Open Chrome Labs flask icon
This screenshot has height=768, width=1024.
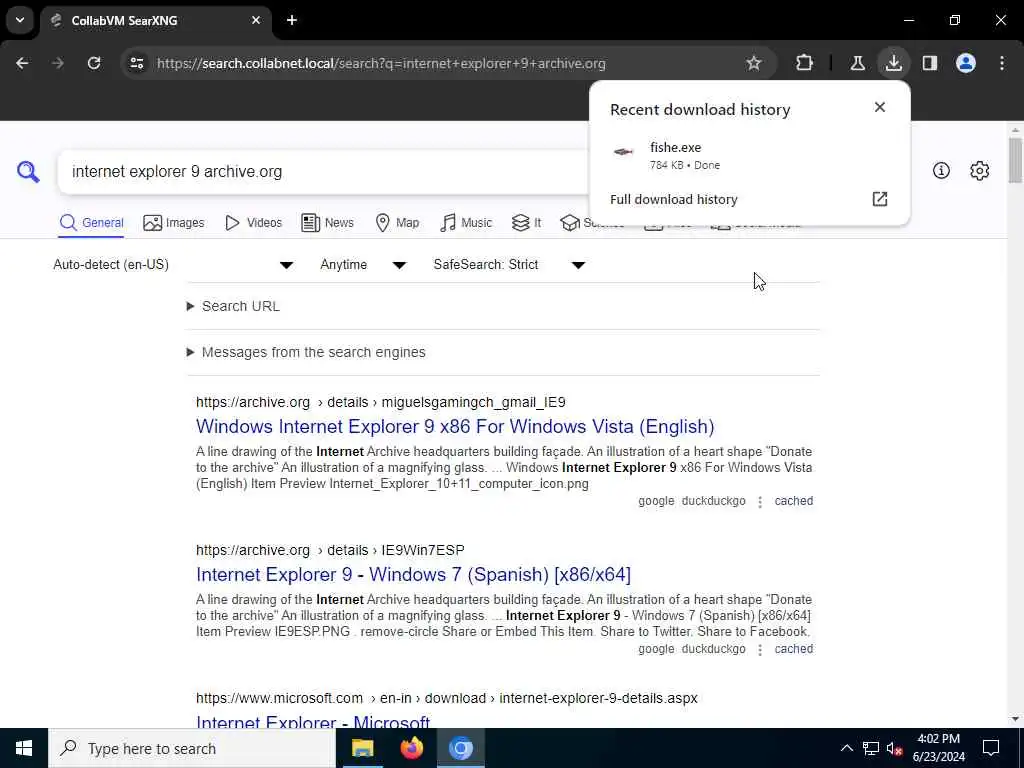857,63
